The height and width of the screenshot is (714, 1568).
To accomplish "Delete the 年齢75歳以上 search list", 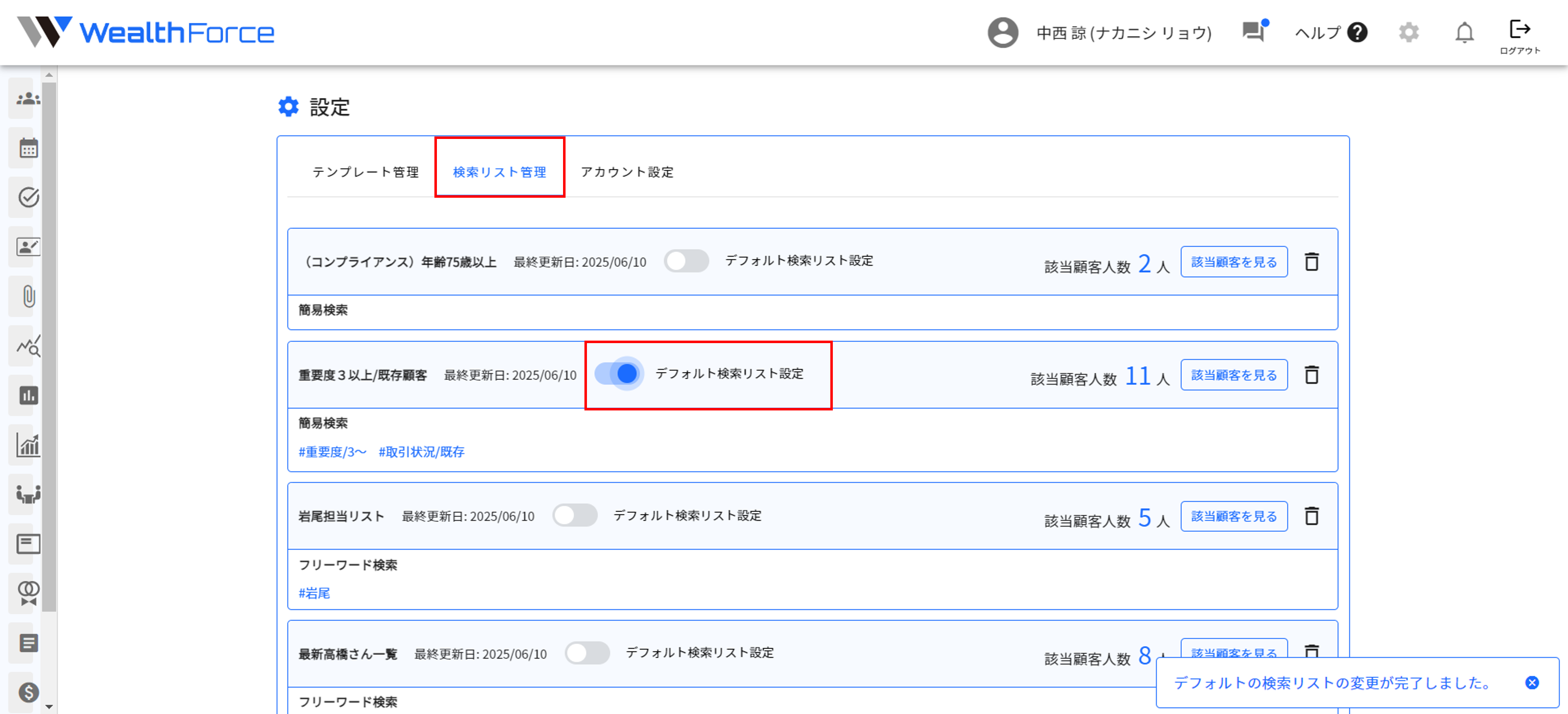I will tap(1312, 262).
